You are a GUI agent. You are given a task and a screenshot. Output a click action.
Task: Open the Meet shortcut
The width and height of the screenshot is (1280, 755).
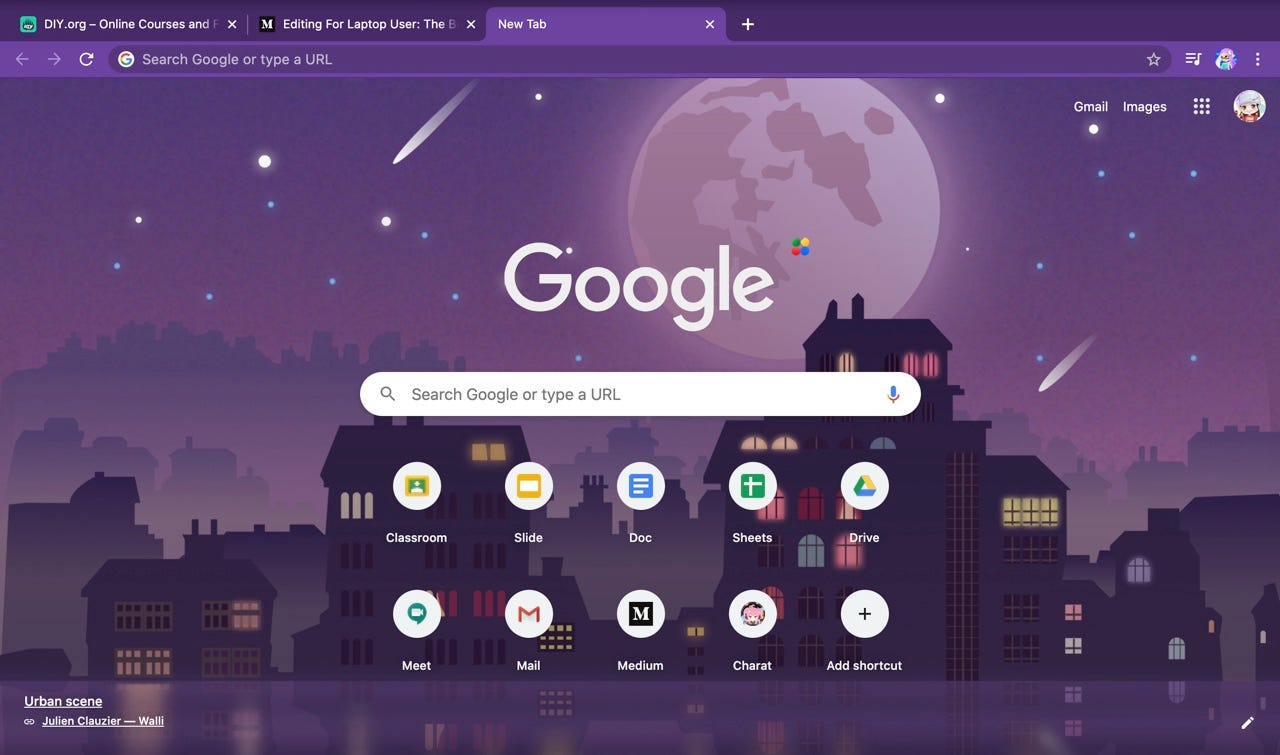pos(417,614)
